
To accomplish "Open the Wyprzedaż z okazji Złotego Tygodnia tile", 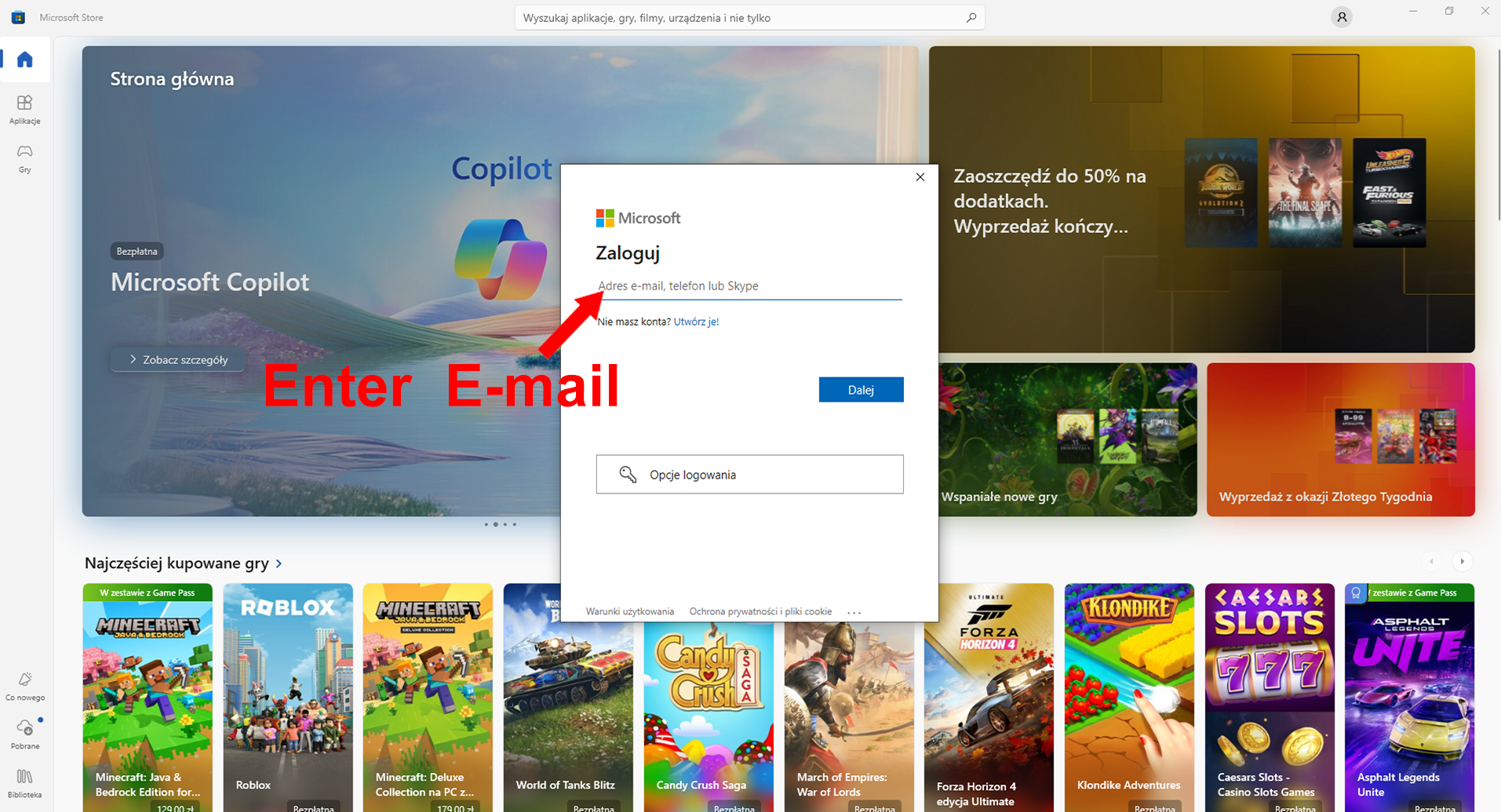I will coord(1341,439).
